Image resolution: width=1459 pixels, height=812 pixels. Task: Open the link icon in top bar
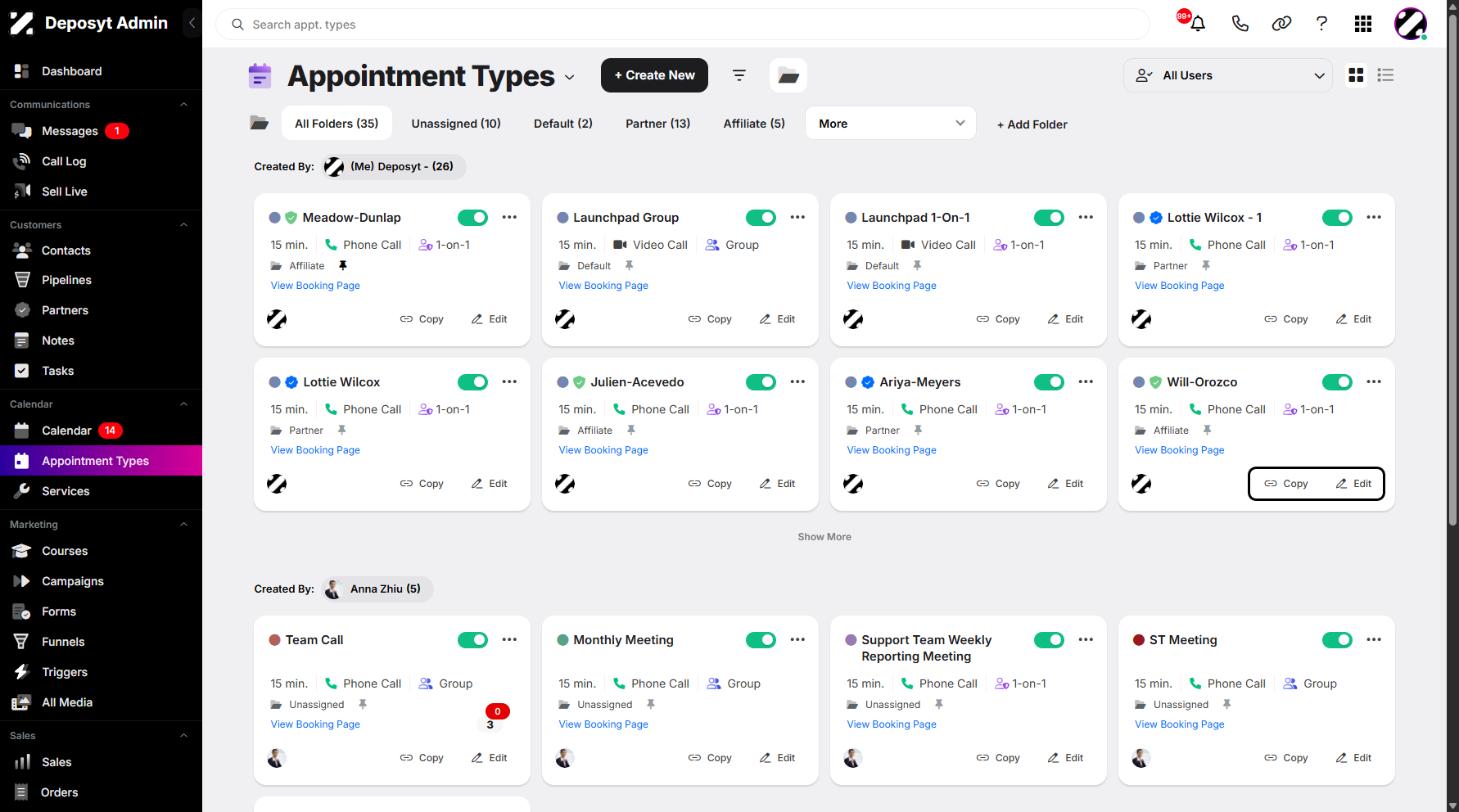(1281, 24)
